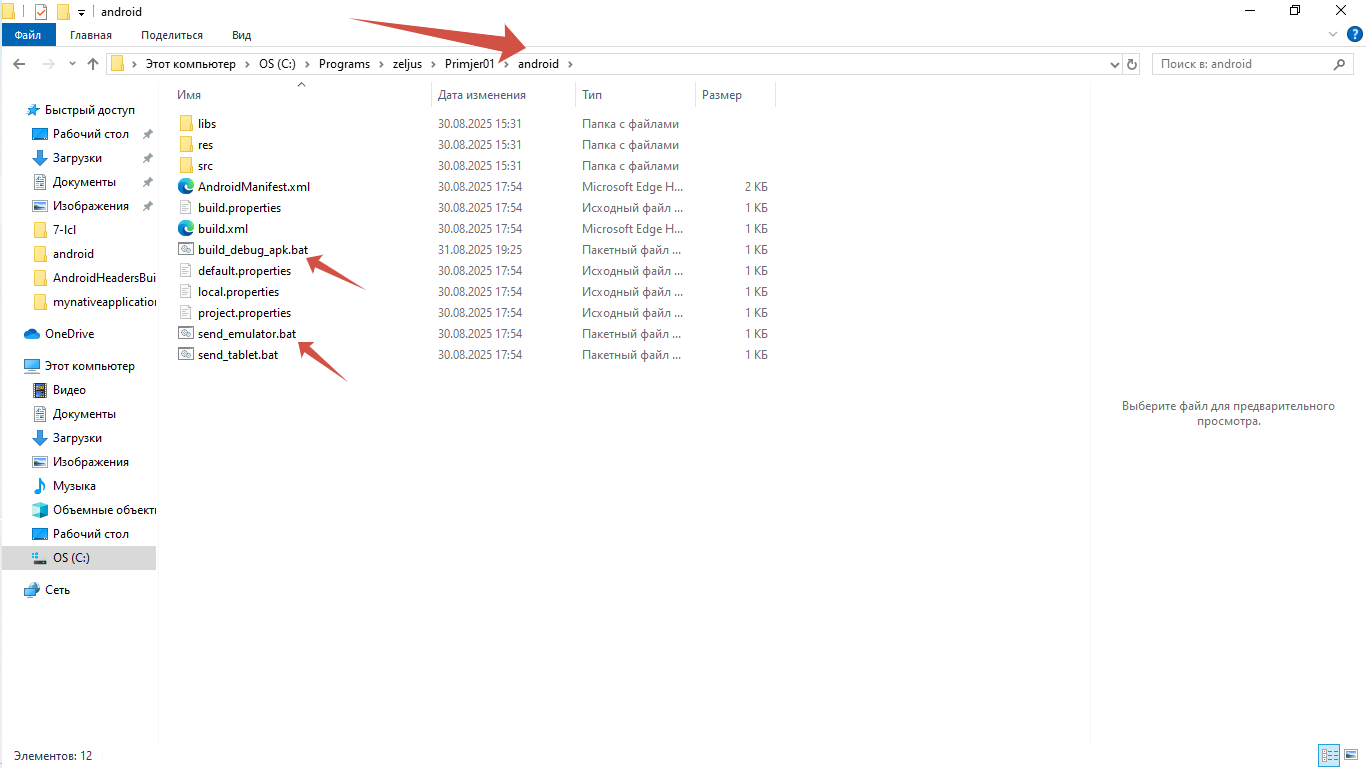
Task: Open the Help question mark icon
Action: pos(1355,34)
